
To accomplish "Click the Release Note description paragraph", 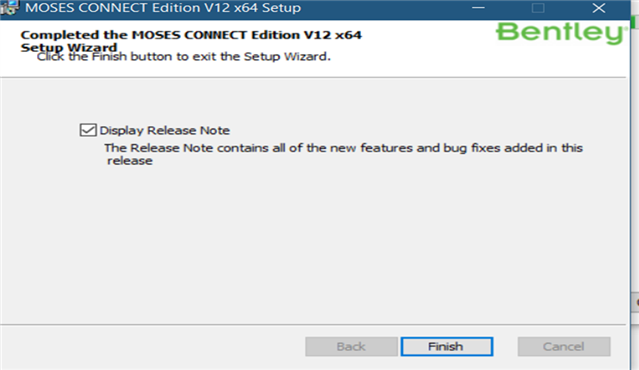I will [343, 154].
